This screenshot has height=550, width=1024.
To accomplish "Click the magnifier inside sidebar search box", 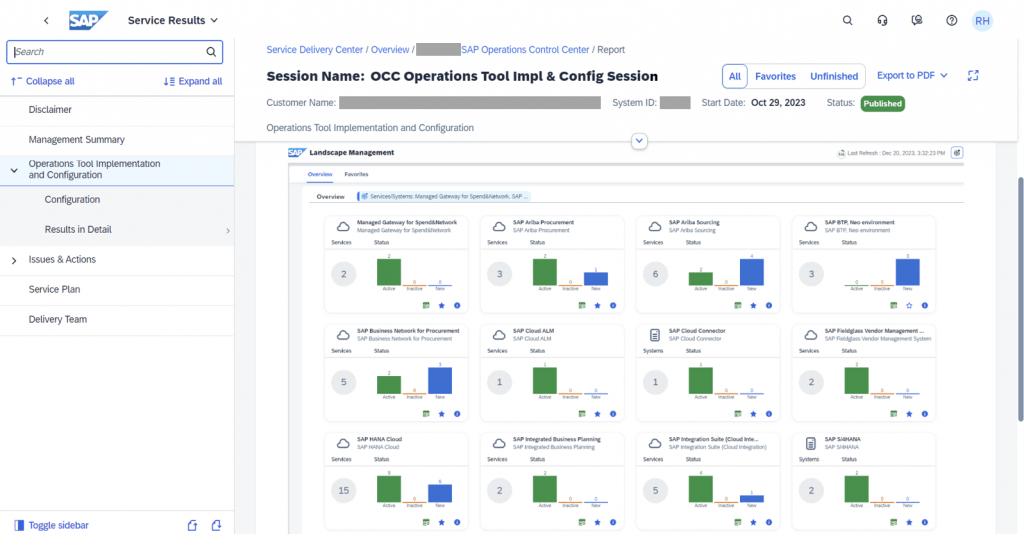I will 211,52.
